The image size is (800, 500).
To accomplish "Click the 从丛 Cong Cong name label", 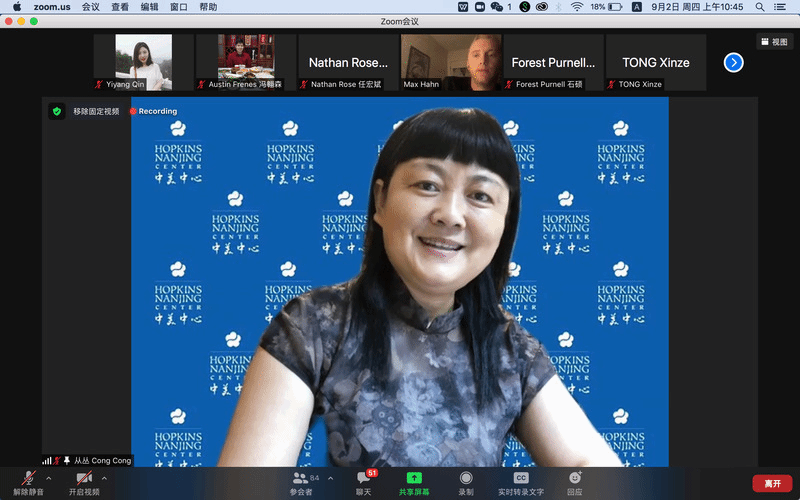I will (103, 461).
